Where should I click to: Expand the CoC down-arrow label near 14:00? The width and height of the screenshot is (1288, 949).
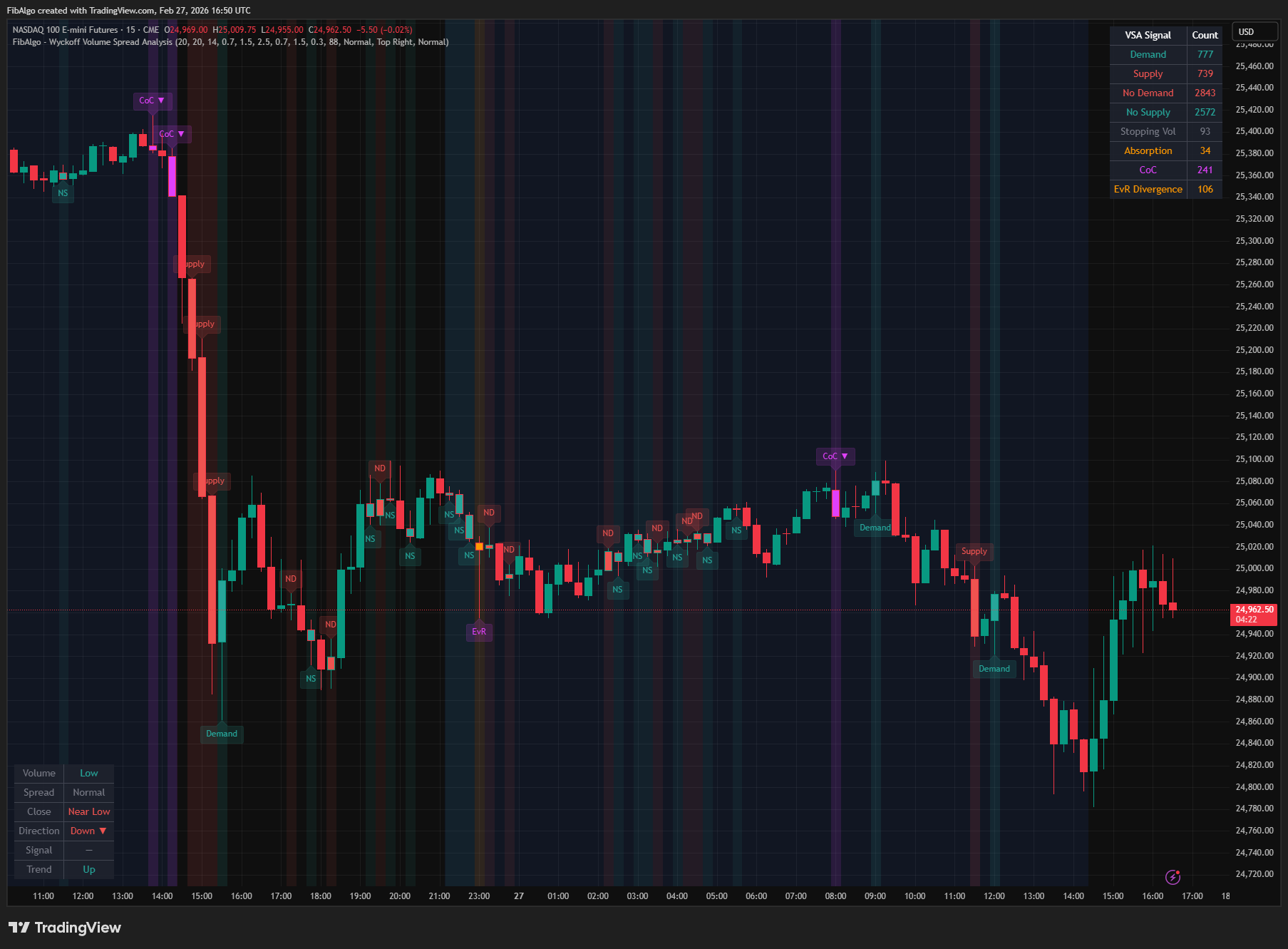pyautogui.click(x=170, y=134)
